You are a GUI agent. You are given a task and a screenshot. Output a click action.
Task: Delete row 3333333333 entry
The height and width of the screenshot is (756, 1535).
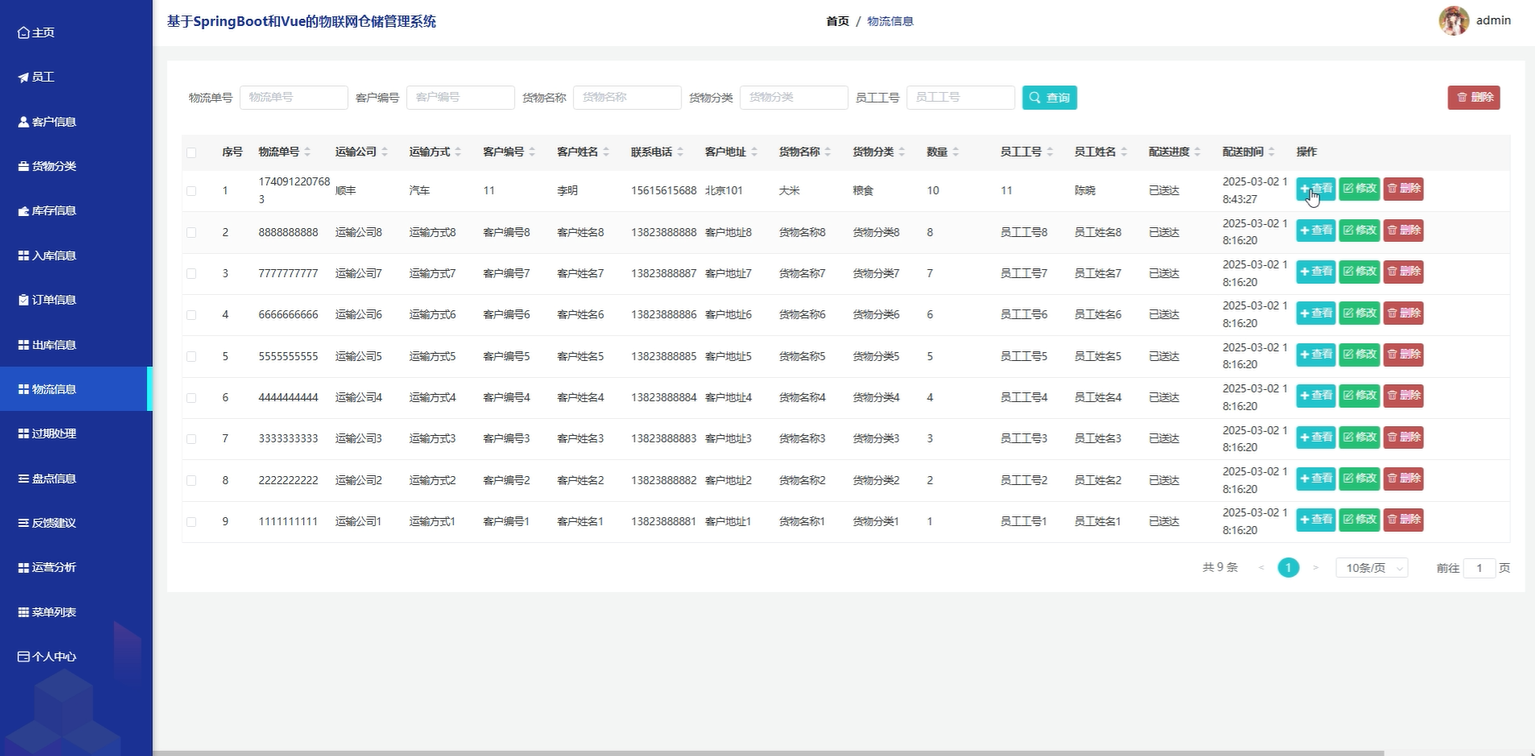[x=1403, y=437]
